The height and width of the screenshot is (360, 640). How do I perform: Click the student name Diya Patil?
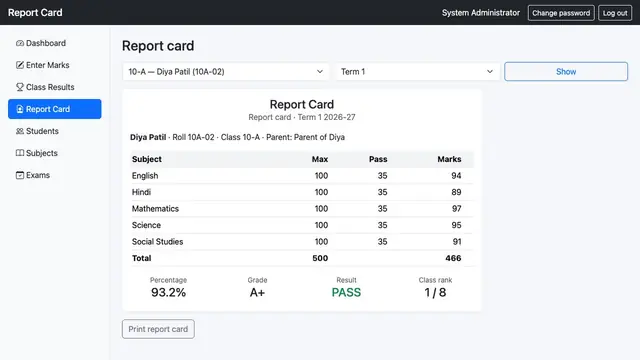[x=148, y=137]
